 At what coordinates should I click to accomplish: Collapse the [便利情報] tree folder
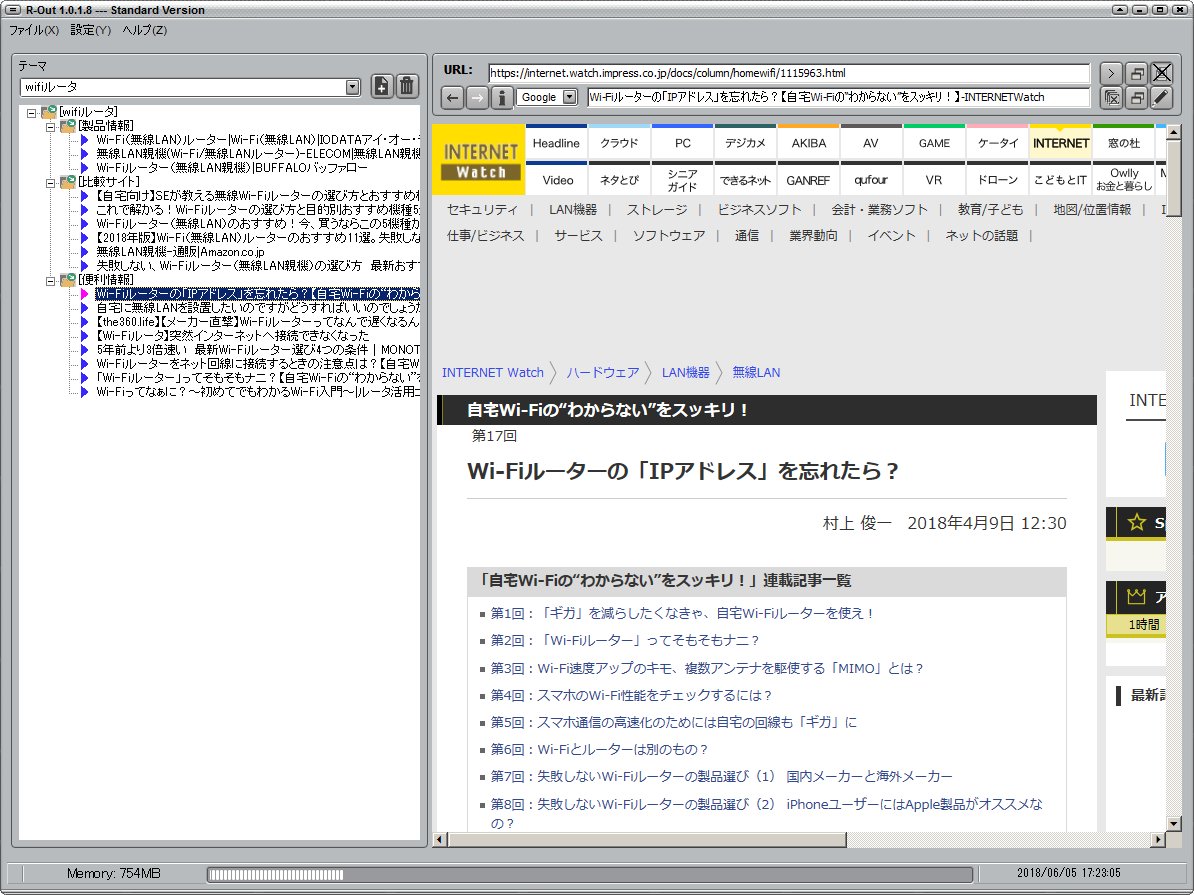(x=50, y=281)
